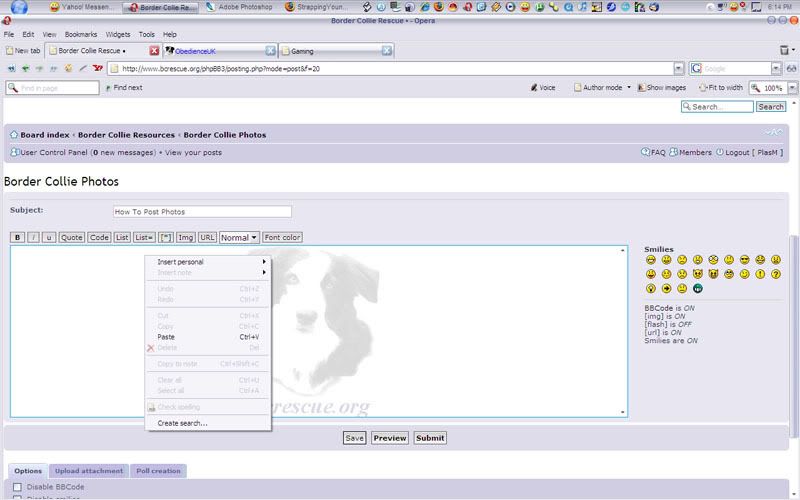Open the Board index link

[45, 135]
